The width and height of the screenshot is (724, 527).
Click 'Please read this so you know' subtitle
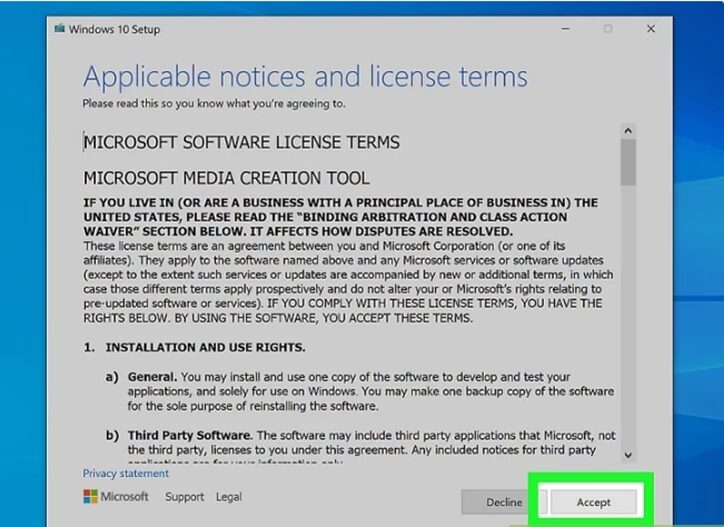tap(214, 103)
